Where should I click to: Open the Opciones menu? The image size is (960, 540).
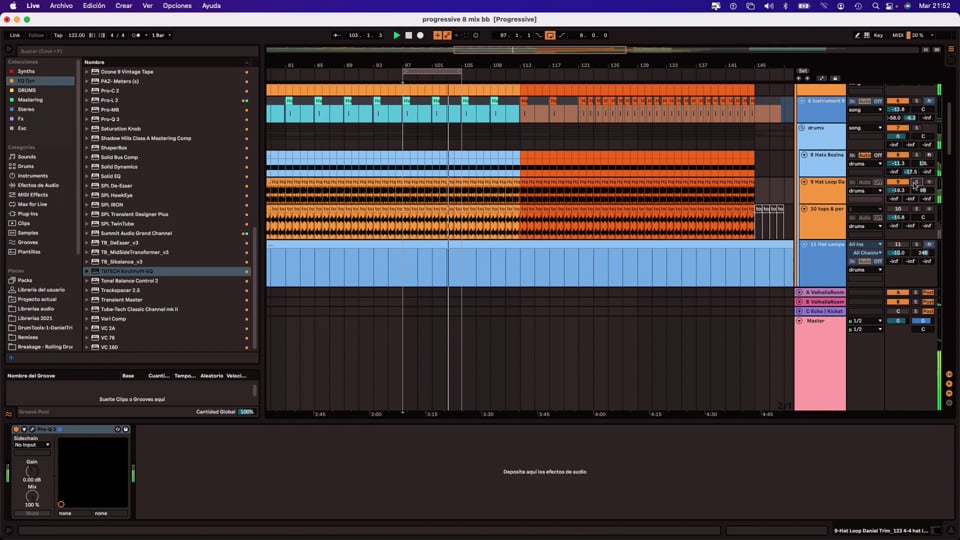[177, 6]
